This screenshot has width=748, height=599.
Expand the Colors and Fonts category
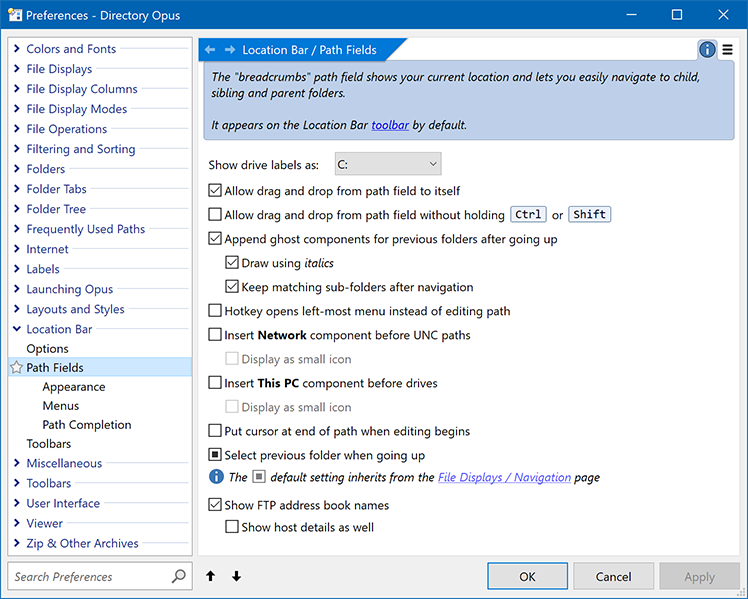[x=17, y=48]
